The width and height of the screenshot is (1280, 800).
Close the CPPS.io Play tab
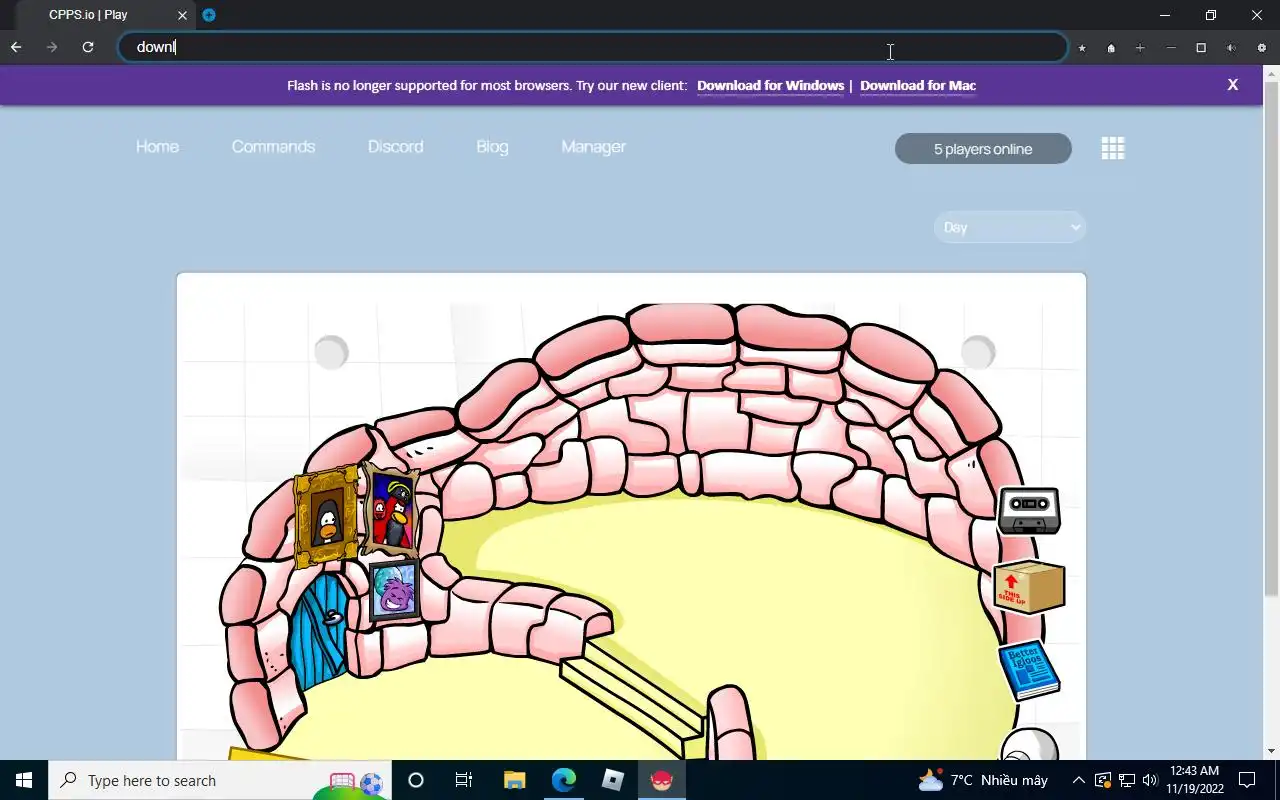[182, 15]
